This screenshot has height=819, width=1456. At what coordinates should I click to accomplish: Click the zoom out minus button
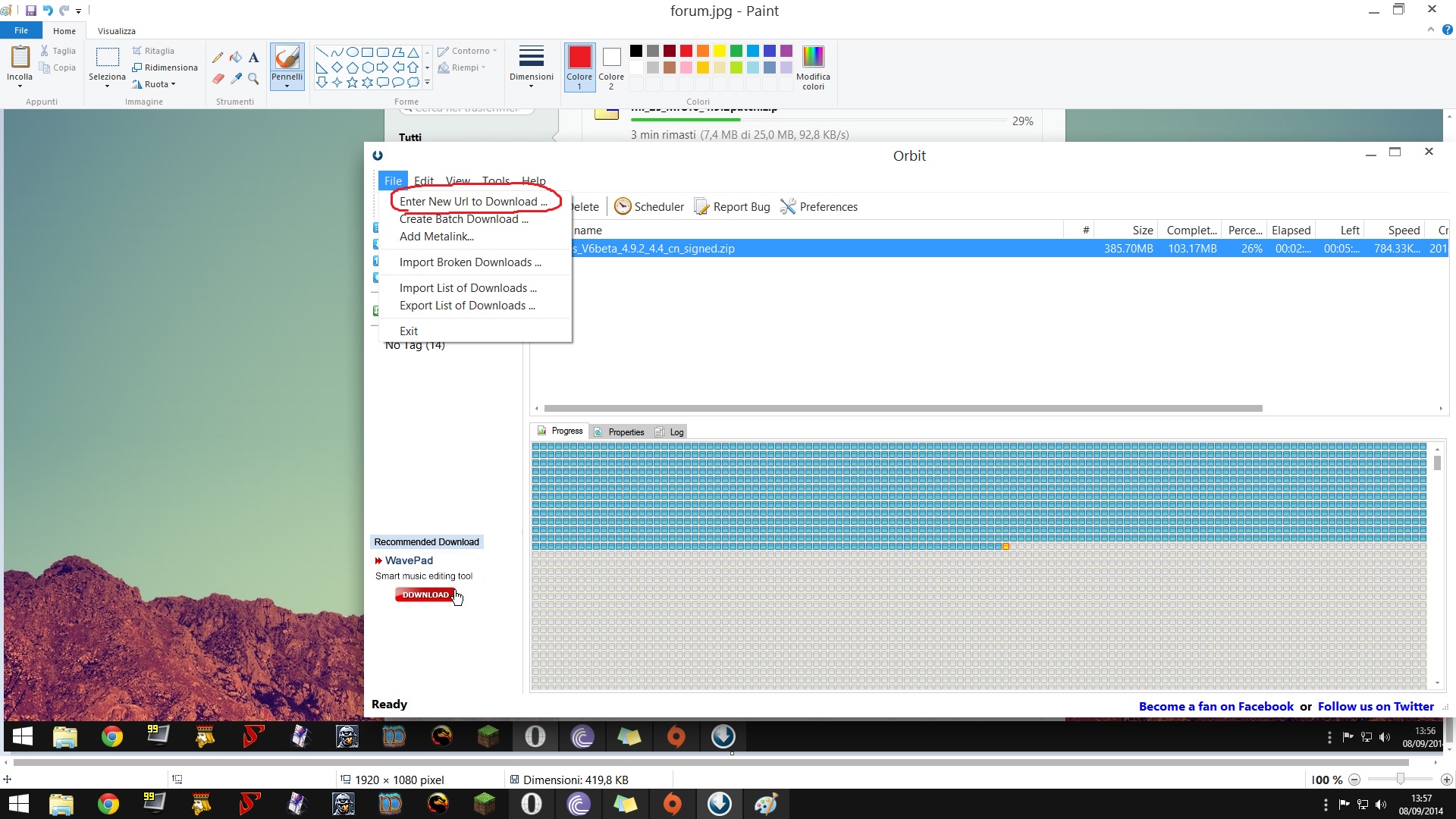coord(1354,780)
